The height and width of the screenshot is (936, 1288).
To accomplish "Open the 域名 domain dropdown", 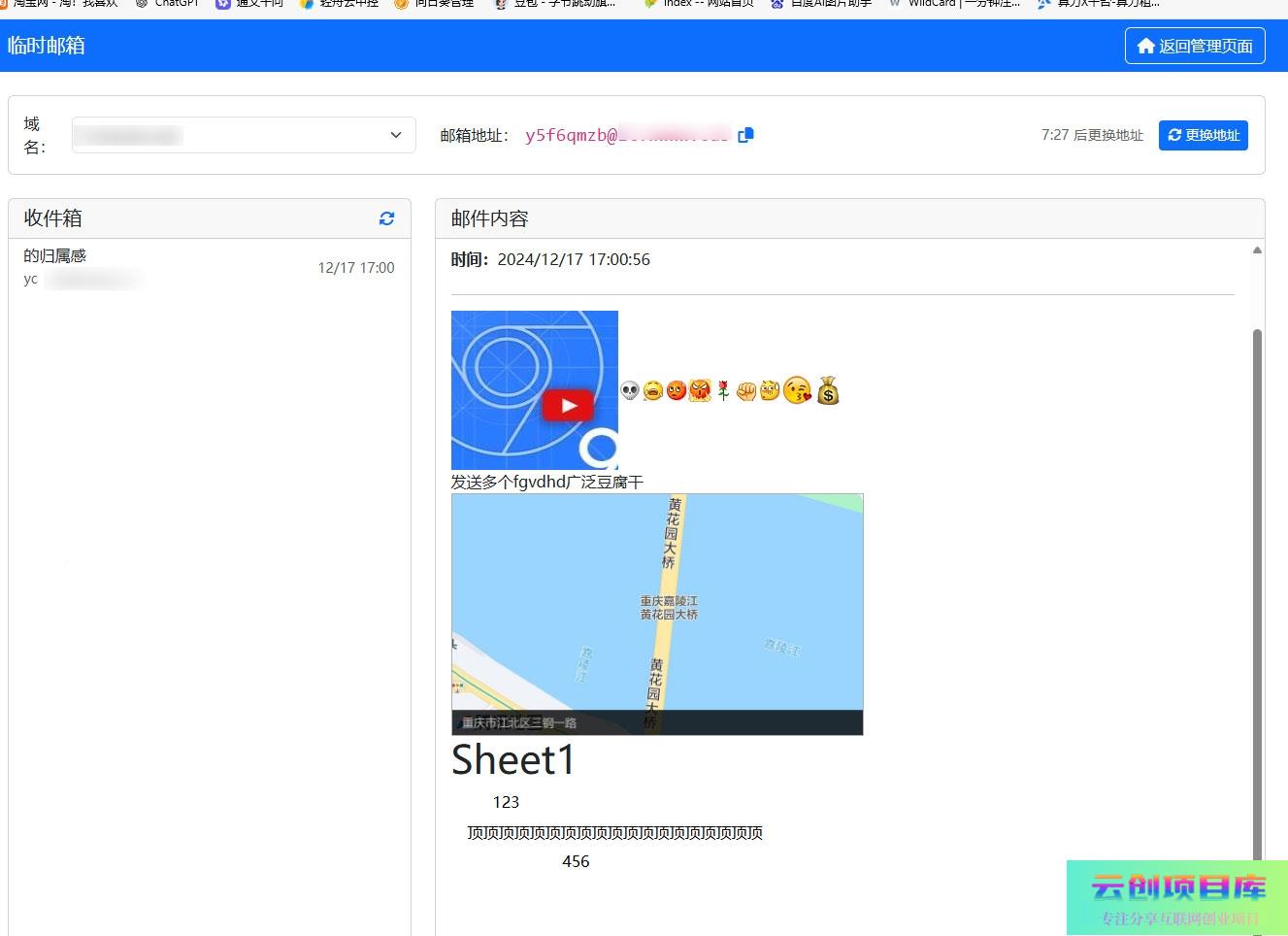I will (244, 135).
